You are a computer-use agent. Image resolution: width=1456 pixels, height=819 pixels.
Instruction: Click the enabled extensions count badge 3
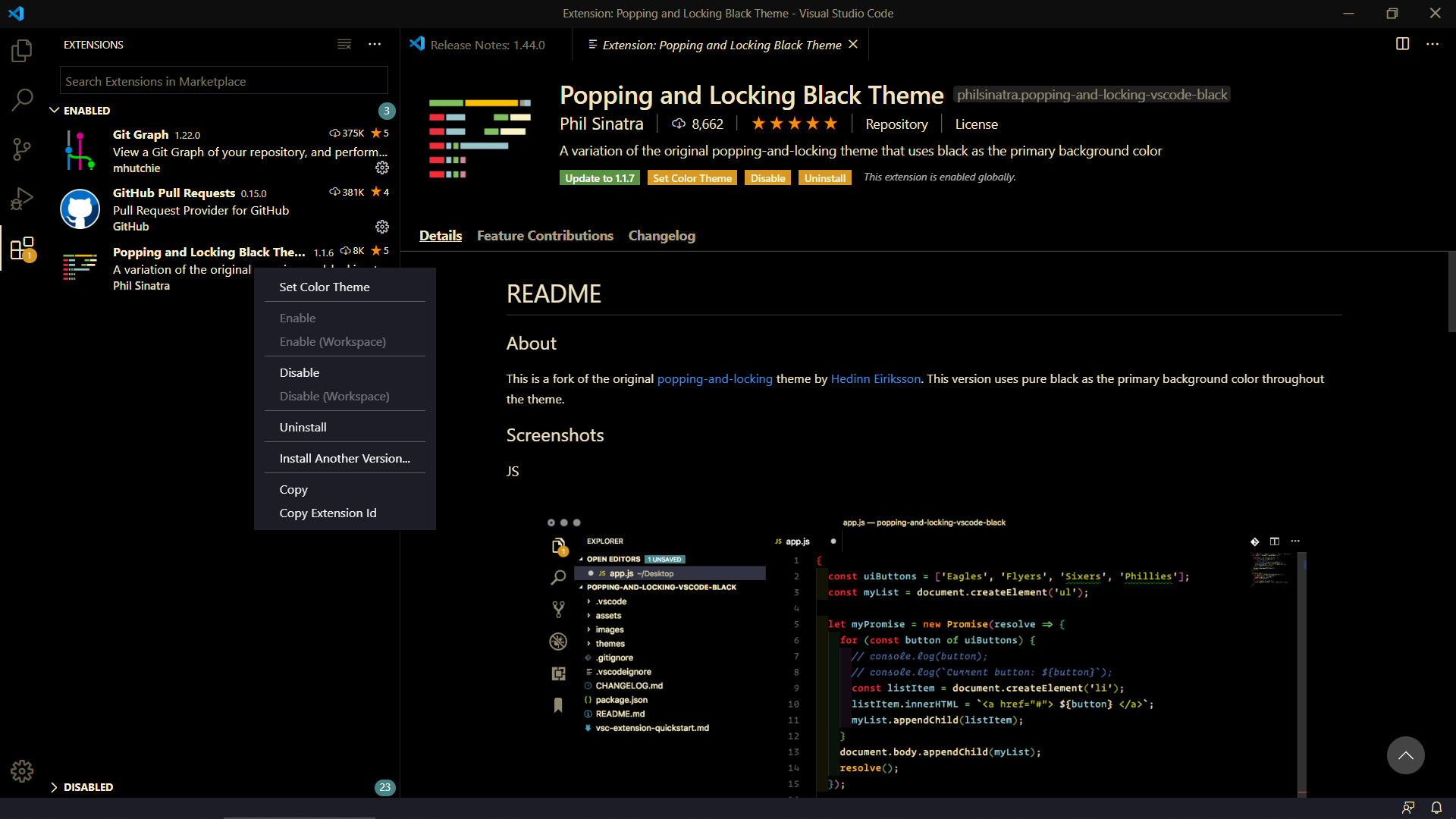387,111
